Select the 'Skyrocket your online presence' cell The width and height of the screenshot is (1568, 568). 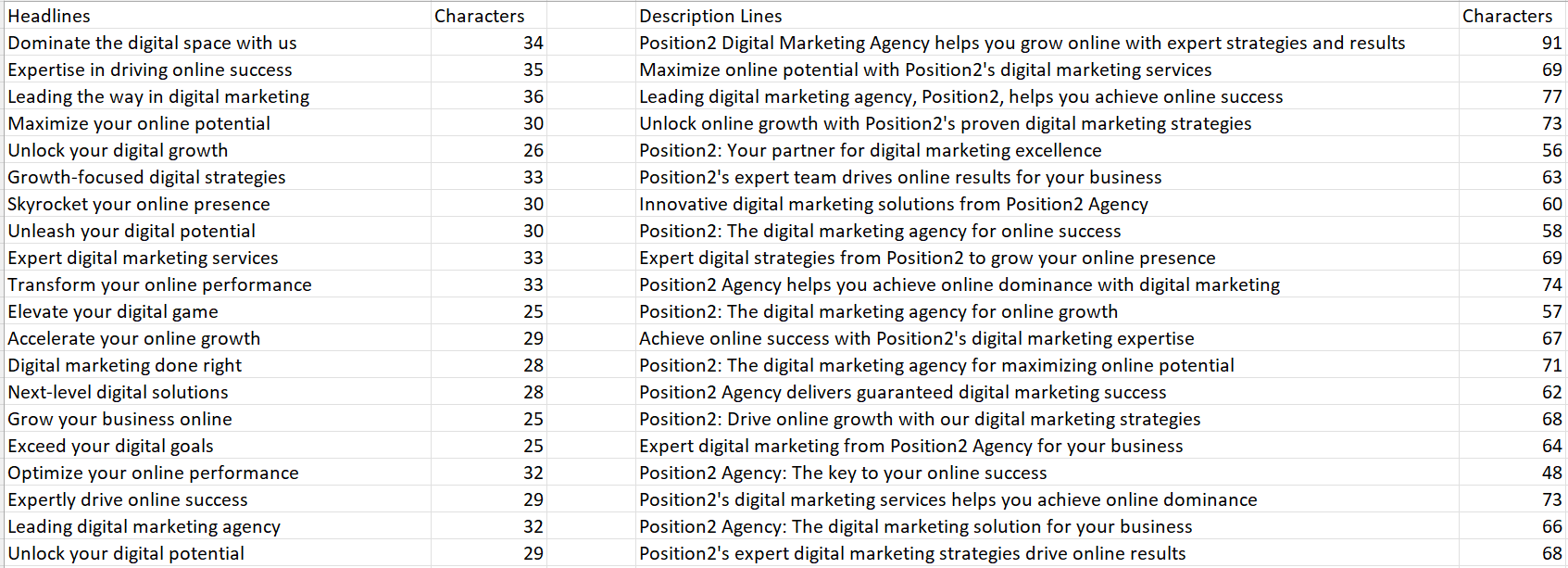coord(218,204)
